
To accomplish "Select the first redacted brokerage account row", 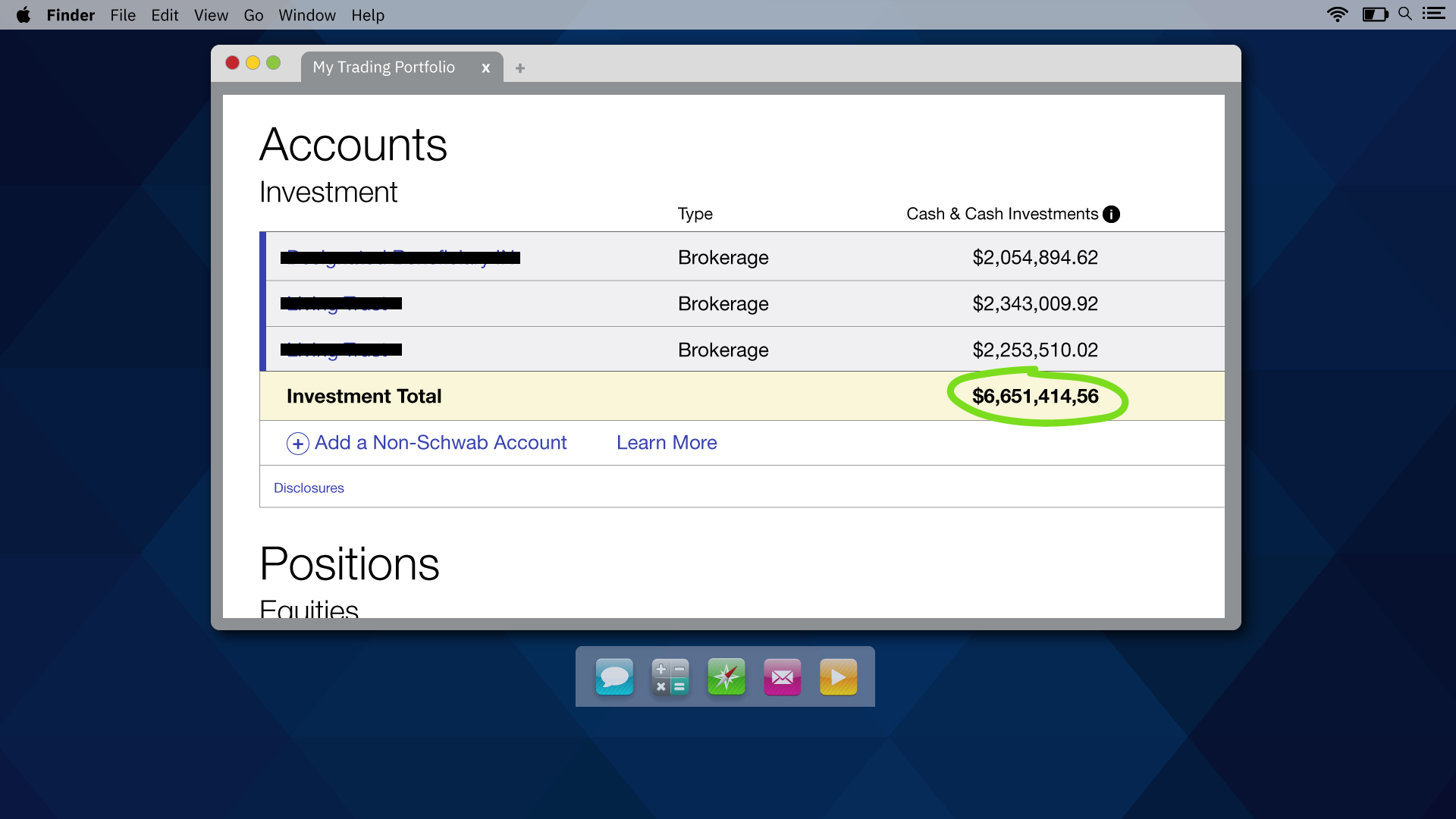I will [400, 258].
